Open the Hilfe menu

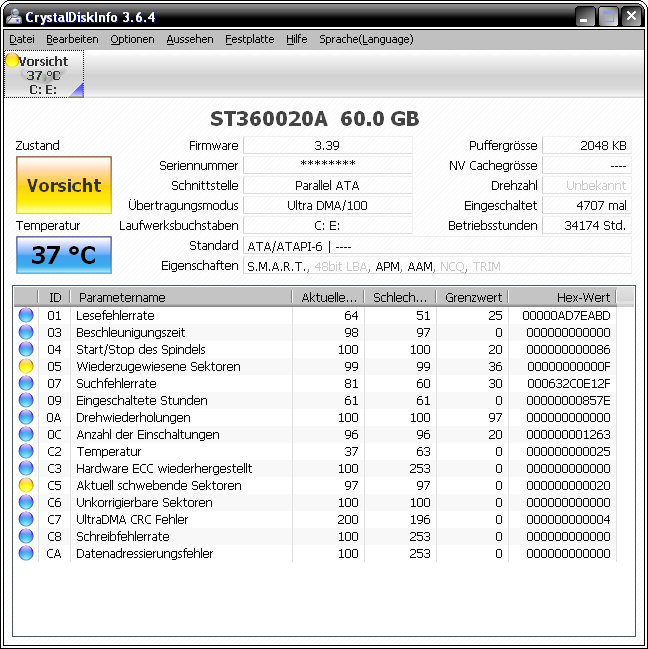point(297,39)
